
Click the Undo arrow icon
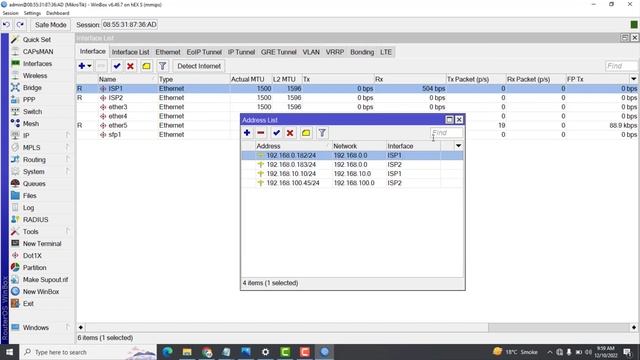(6, 25)
